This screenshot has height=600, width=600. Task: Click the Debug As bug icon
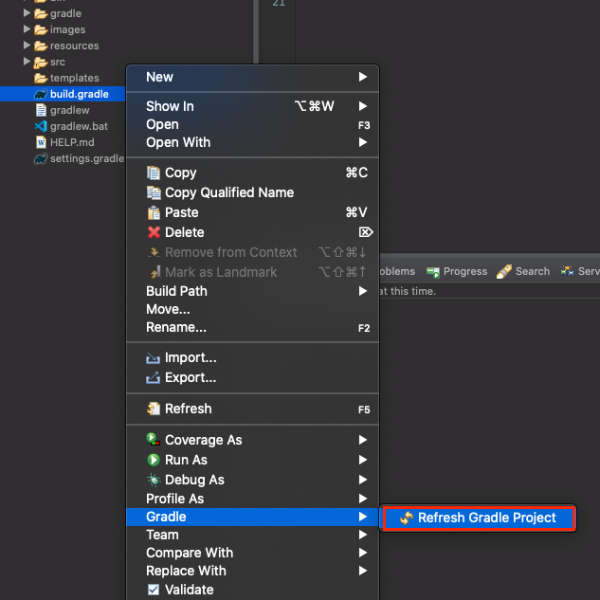point(153,479)
